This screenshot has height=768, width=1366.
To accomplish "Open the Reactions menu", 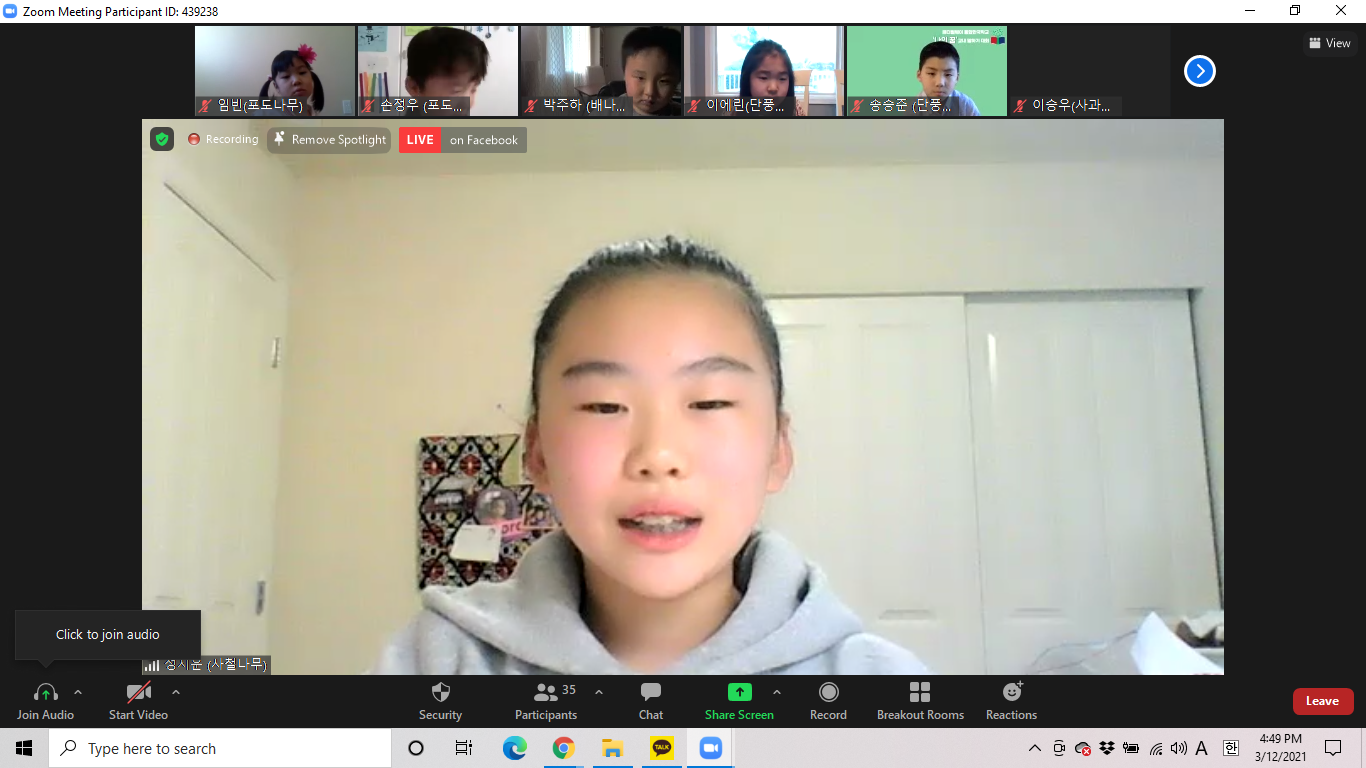I will (1011, 693).
